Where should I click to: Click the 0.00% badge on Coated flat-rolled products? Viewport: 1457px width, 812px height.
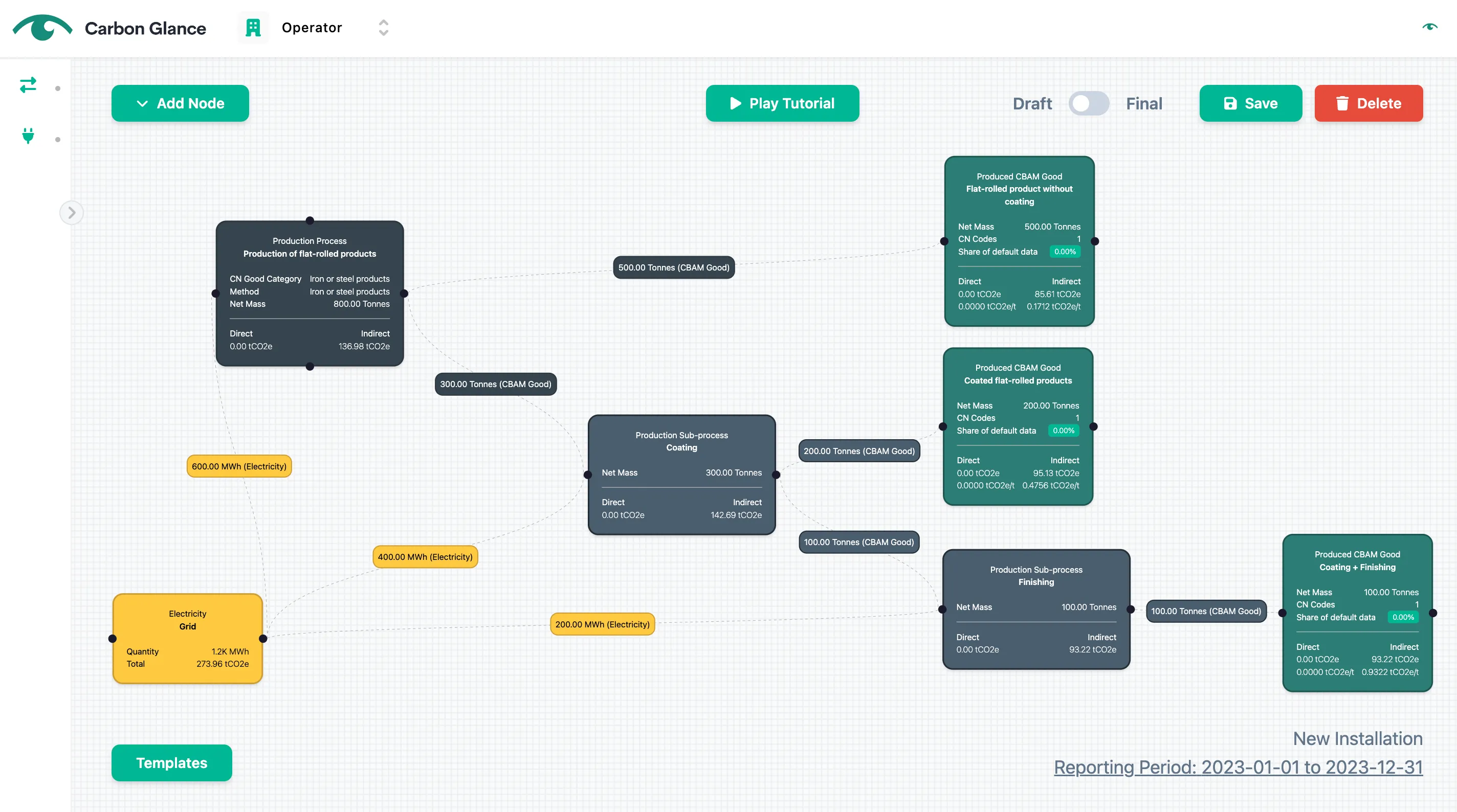pos(1064,431)
